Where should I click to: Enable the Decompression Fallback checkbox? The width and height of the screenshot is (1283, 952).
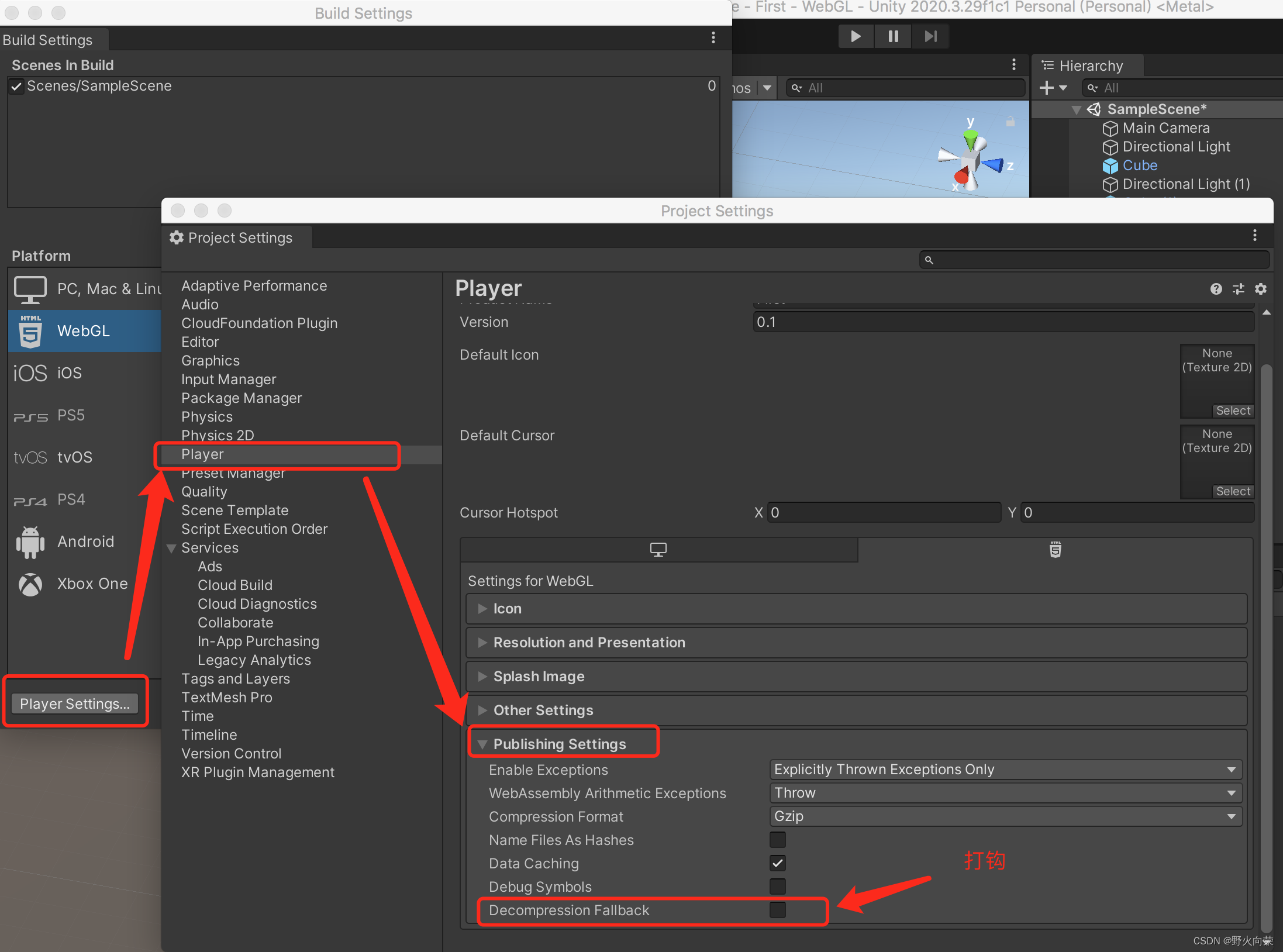click(777, 910)
